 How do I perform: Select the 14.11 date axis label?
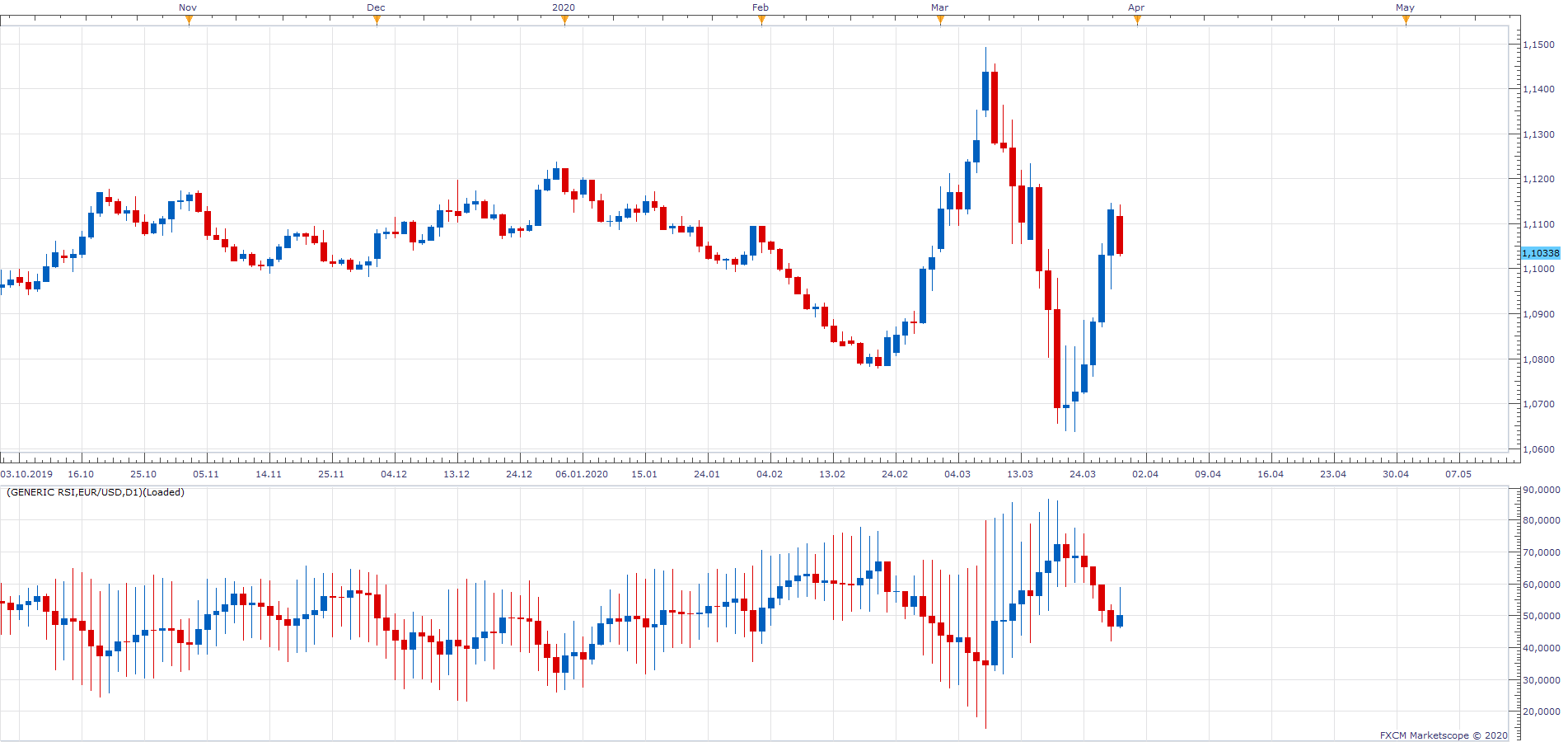[x=269, y=474]
